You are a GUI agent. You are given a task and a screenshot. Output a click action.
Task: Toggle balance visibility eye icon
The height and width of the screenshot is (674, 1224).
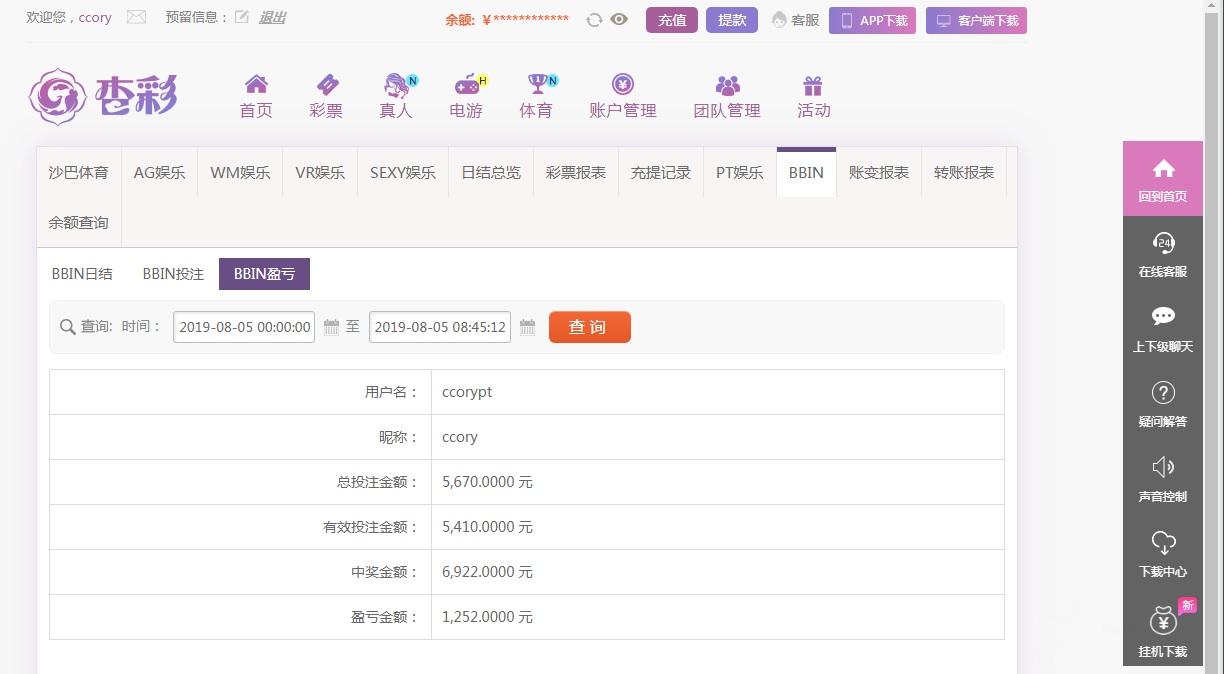[x=619, y=19]
